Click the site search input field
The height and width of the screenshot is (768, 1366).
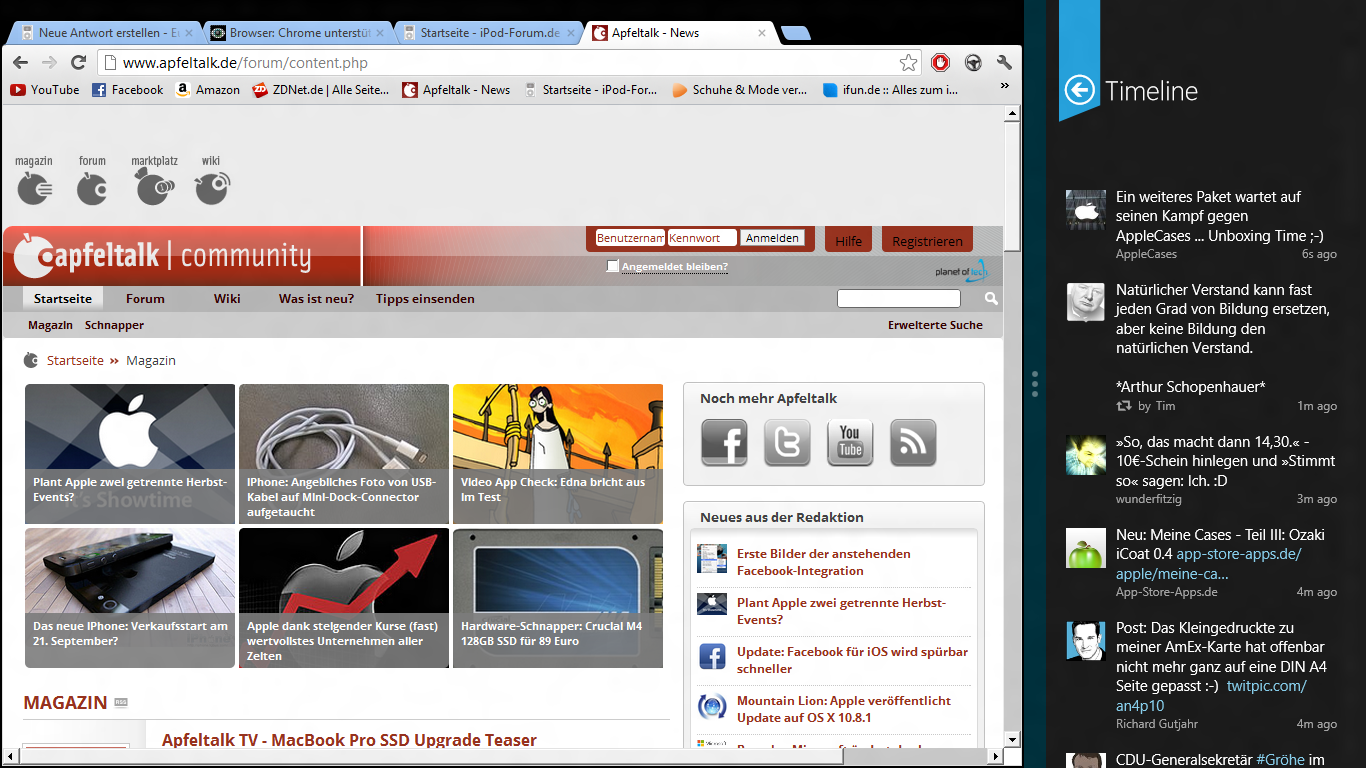(898, 299)
